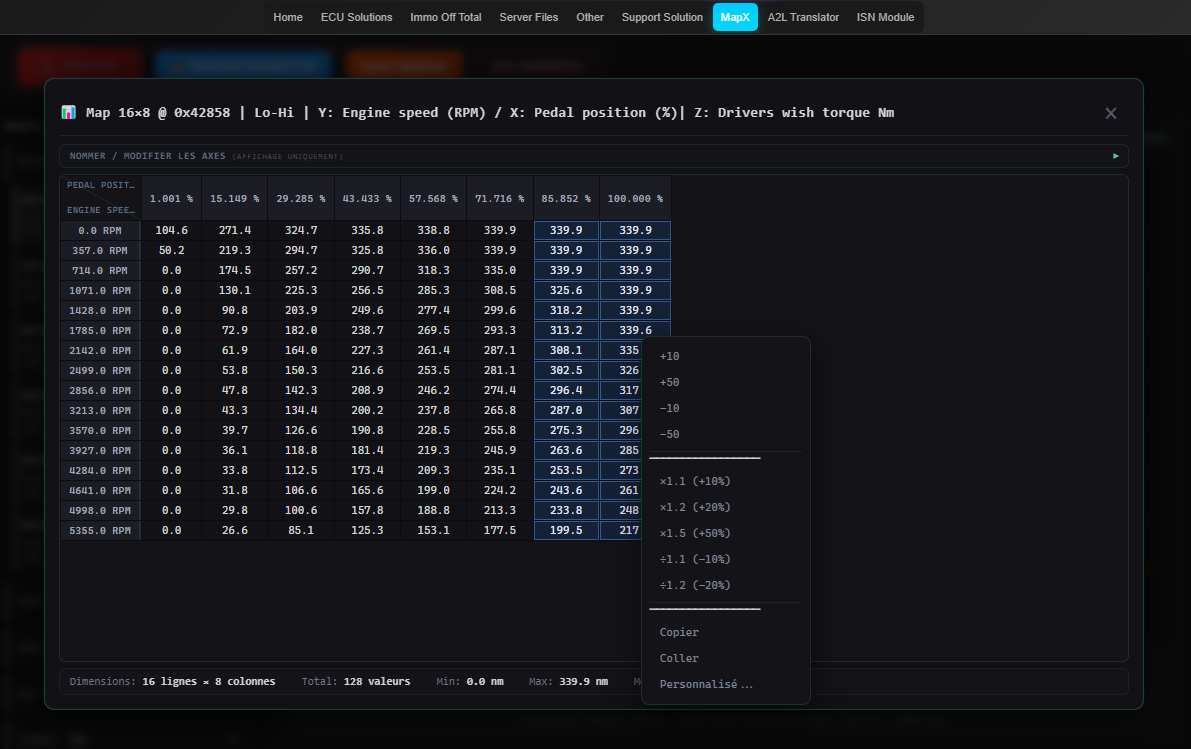Divide selection by ÷1.2 (−20%)
Screen dimensions: 1191x749
725,585
